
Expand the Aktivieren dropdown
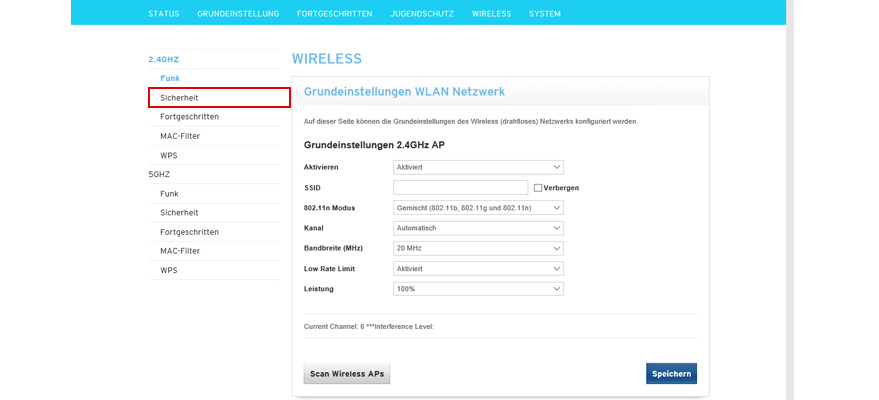[x=478, y=167]
